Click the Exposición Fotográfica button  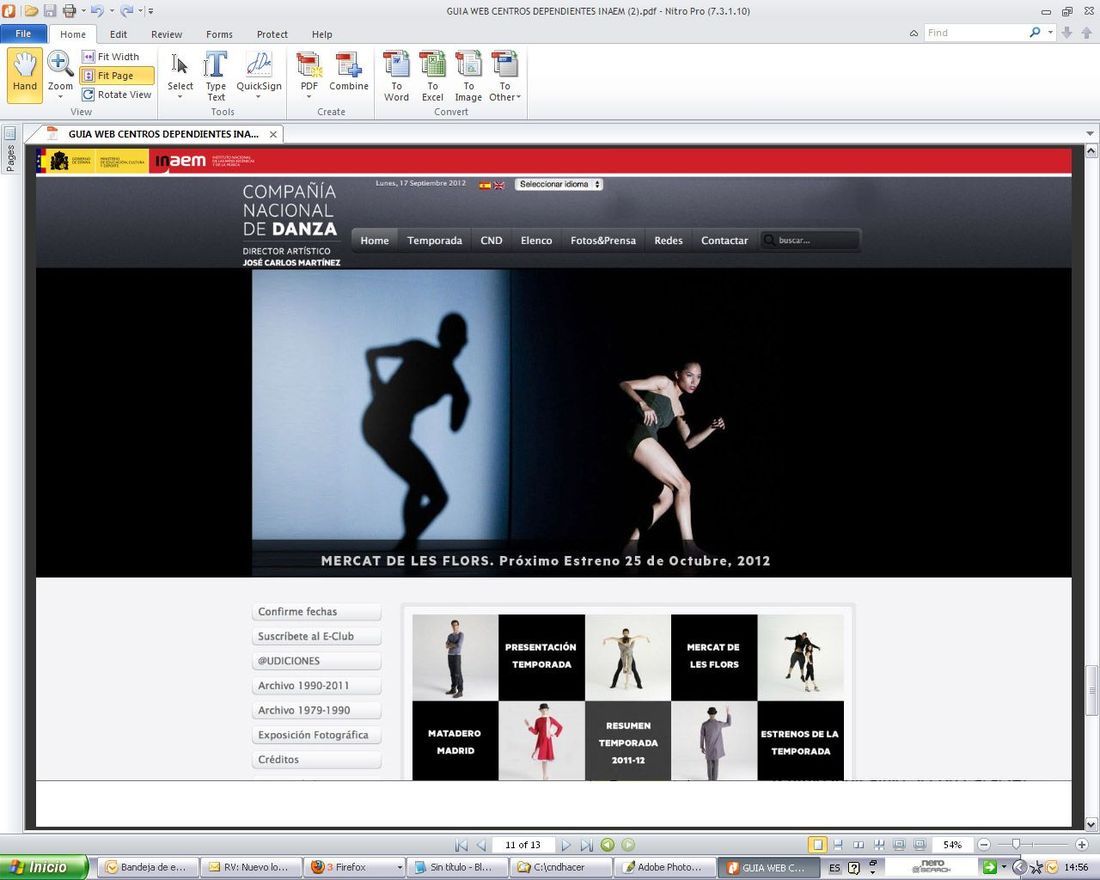(x=316, y=735)
